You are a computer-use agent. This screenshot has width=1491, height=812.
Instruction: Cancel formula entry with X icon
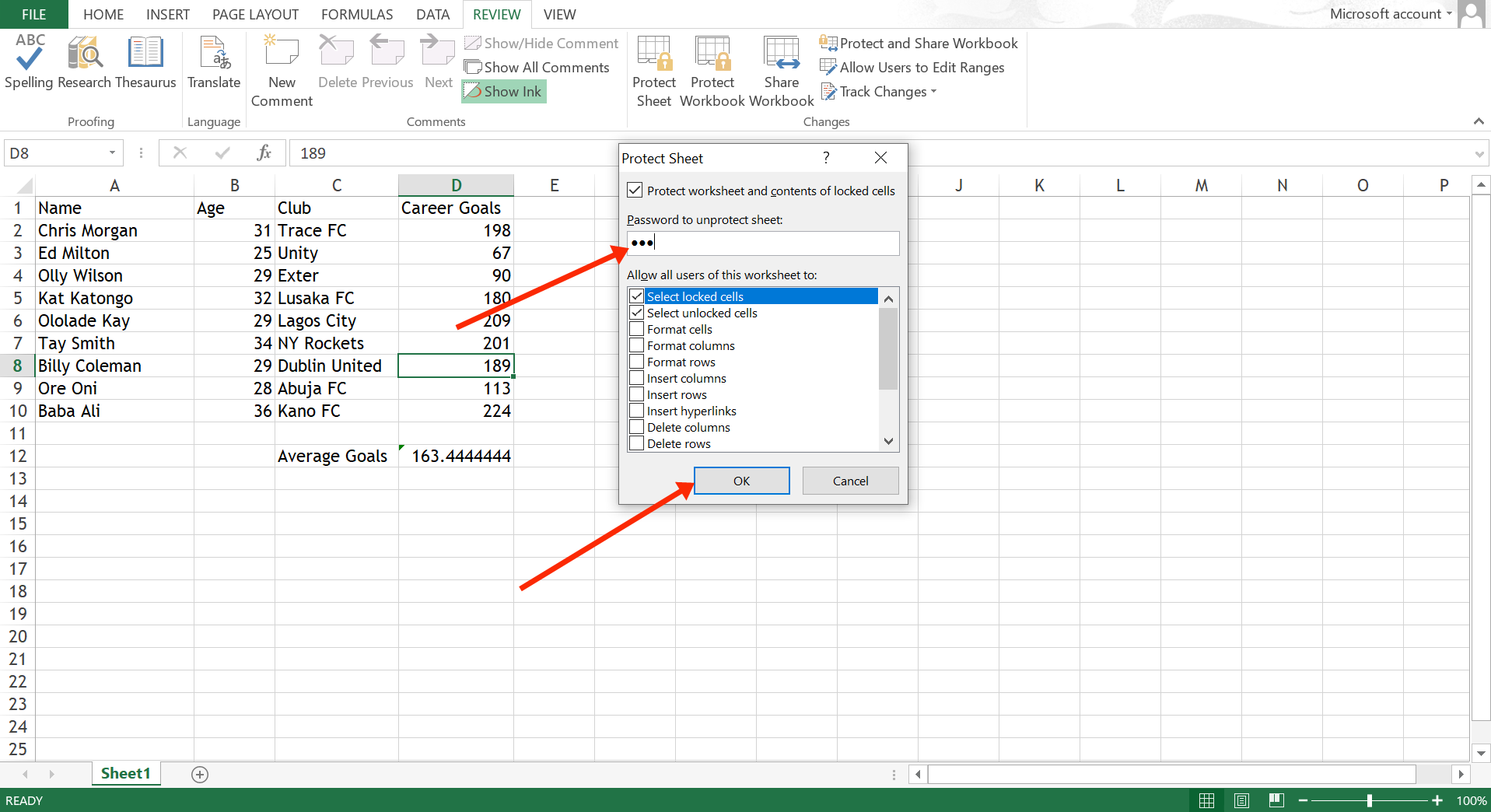[x=180, y=153]
